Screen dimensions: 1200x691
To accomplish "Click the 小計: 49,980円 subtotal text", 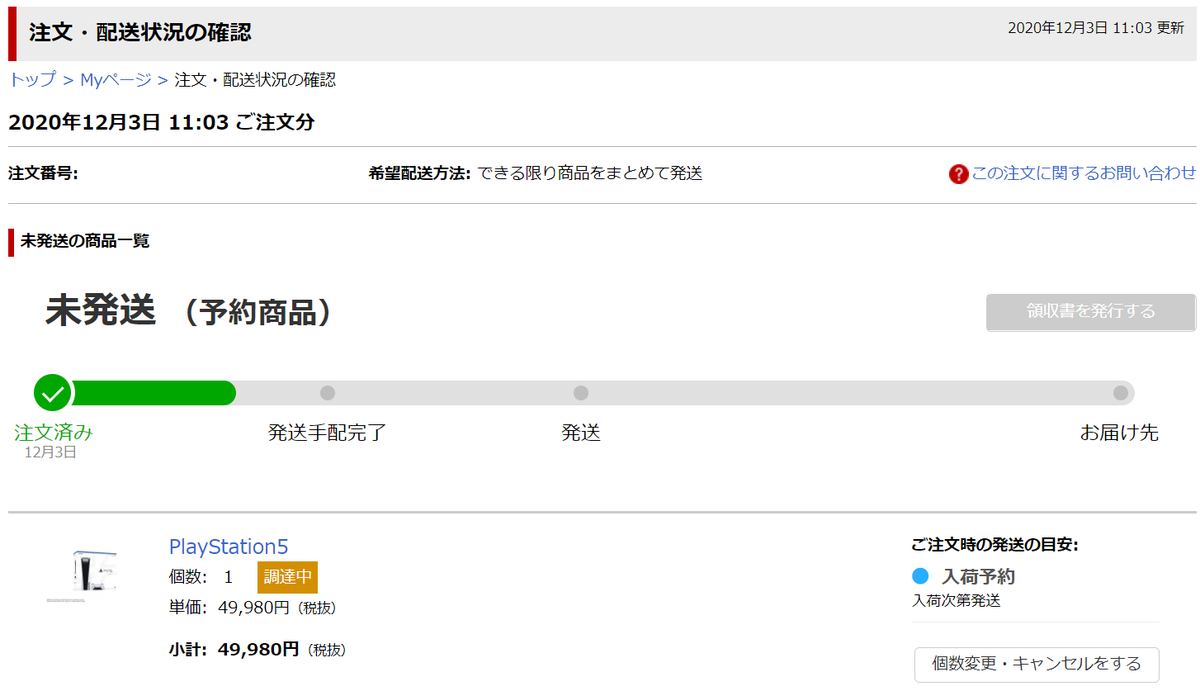I will [257, 650].
